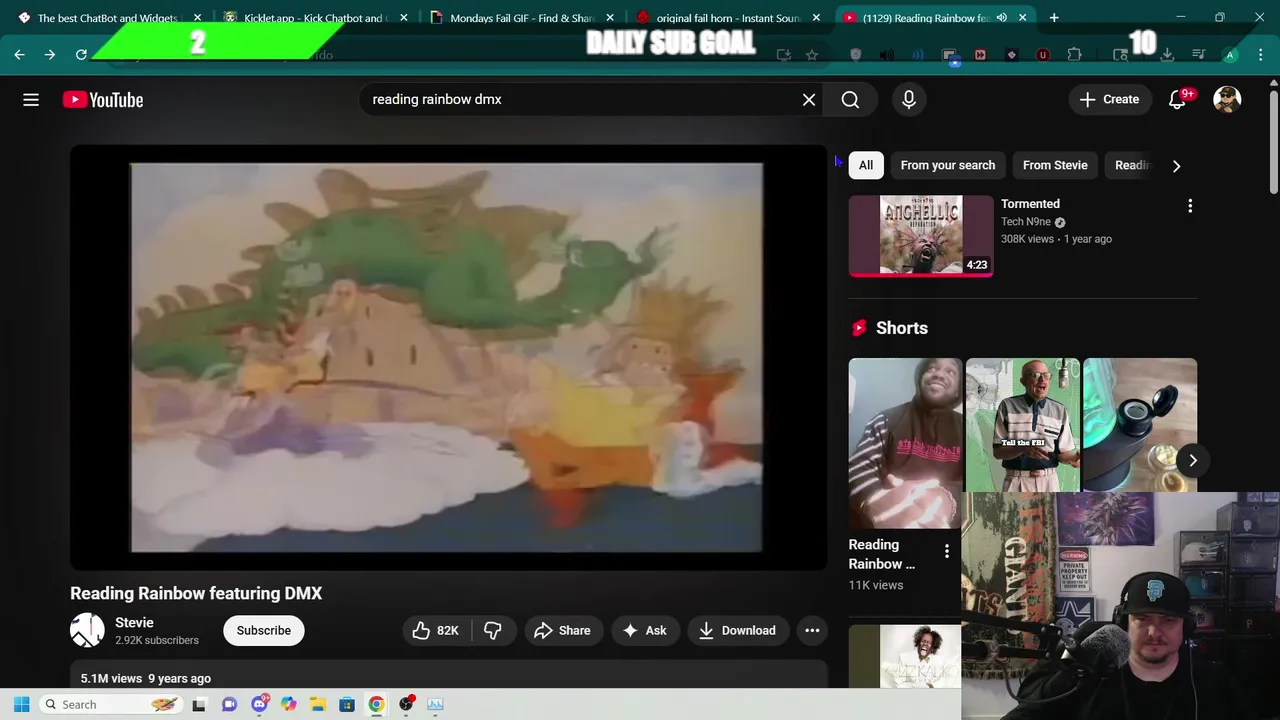Open the Tech N9ne channel link
This screenshot has height=720, width=1280.
coord(1026,222)
